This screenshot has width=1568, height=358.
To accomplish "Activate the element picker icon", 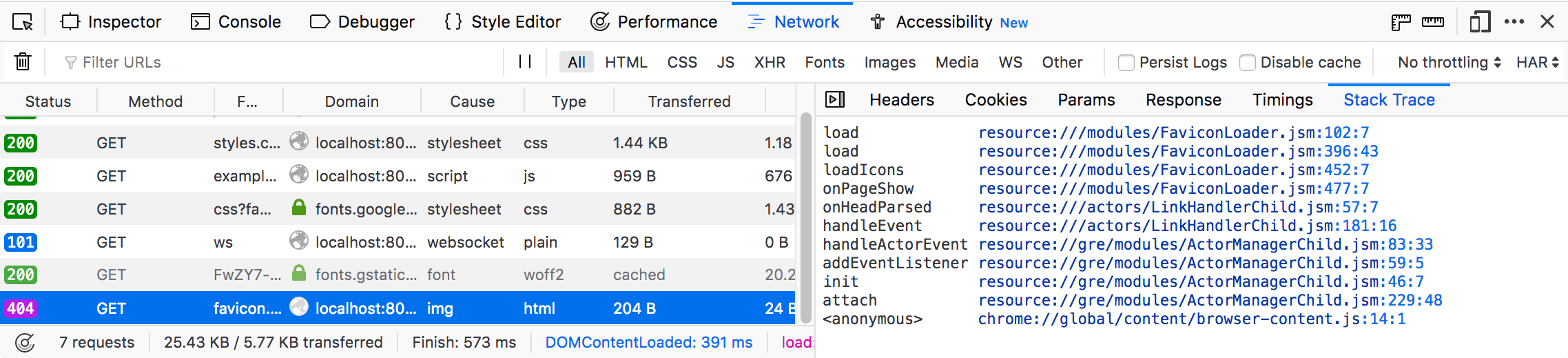I will coord(23,22).
